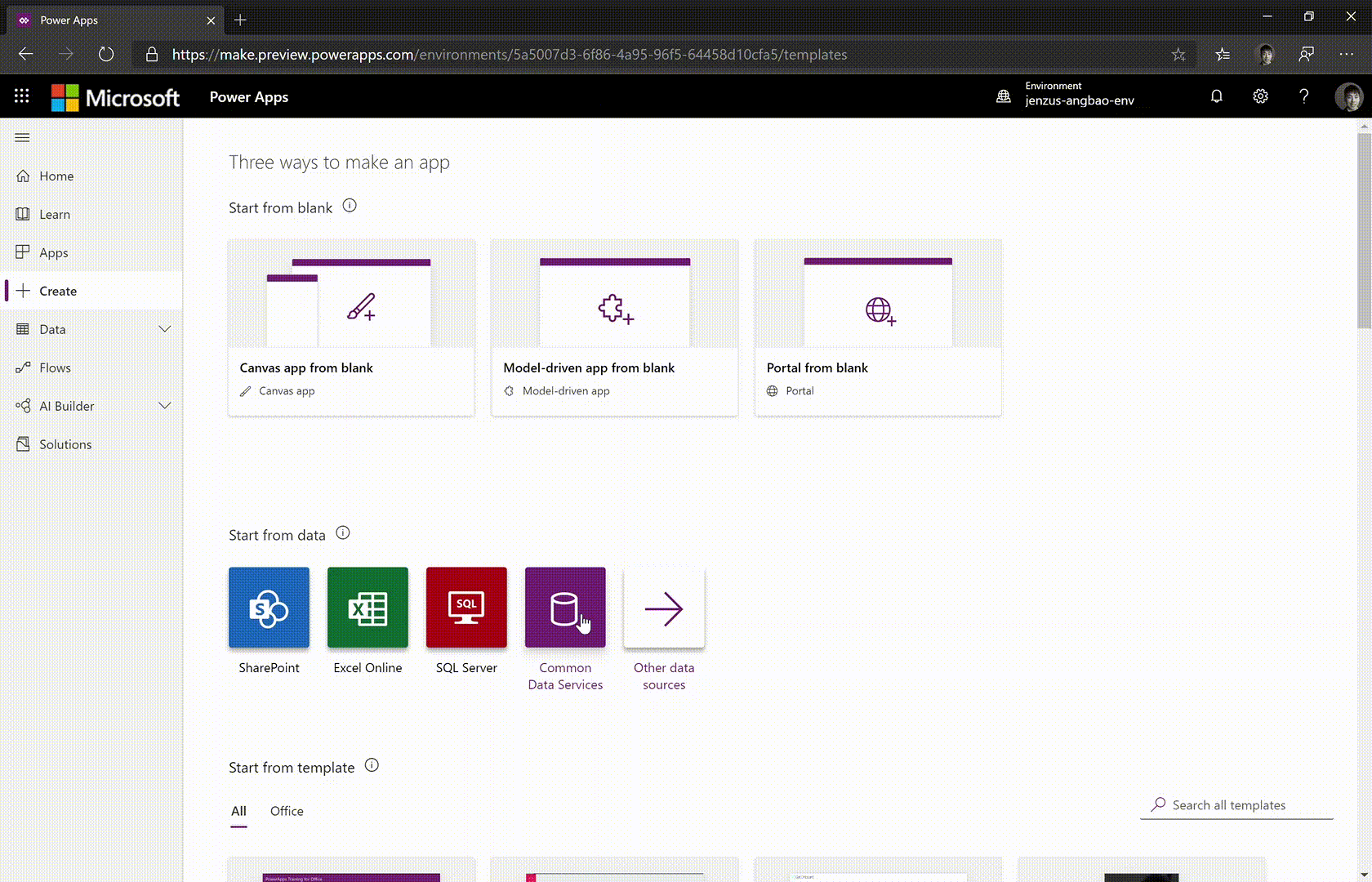
Task: Reload the page with the refresh button
Action: coord(106,54)
